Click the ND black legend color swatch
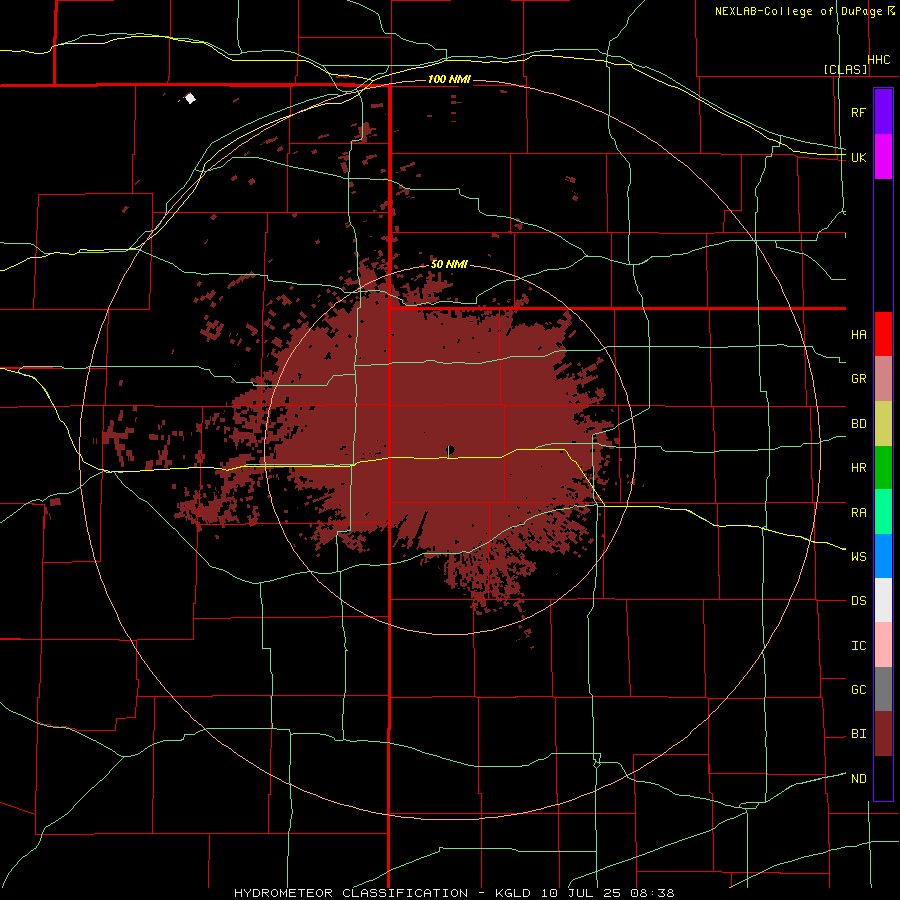This screenshot has height=900, width=900. click(883, 778)
